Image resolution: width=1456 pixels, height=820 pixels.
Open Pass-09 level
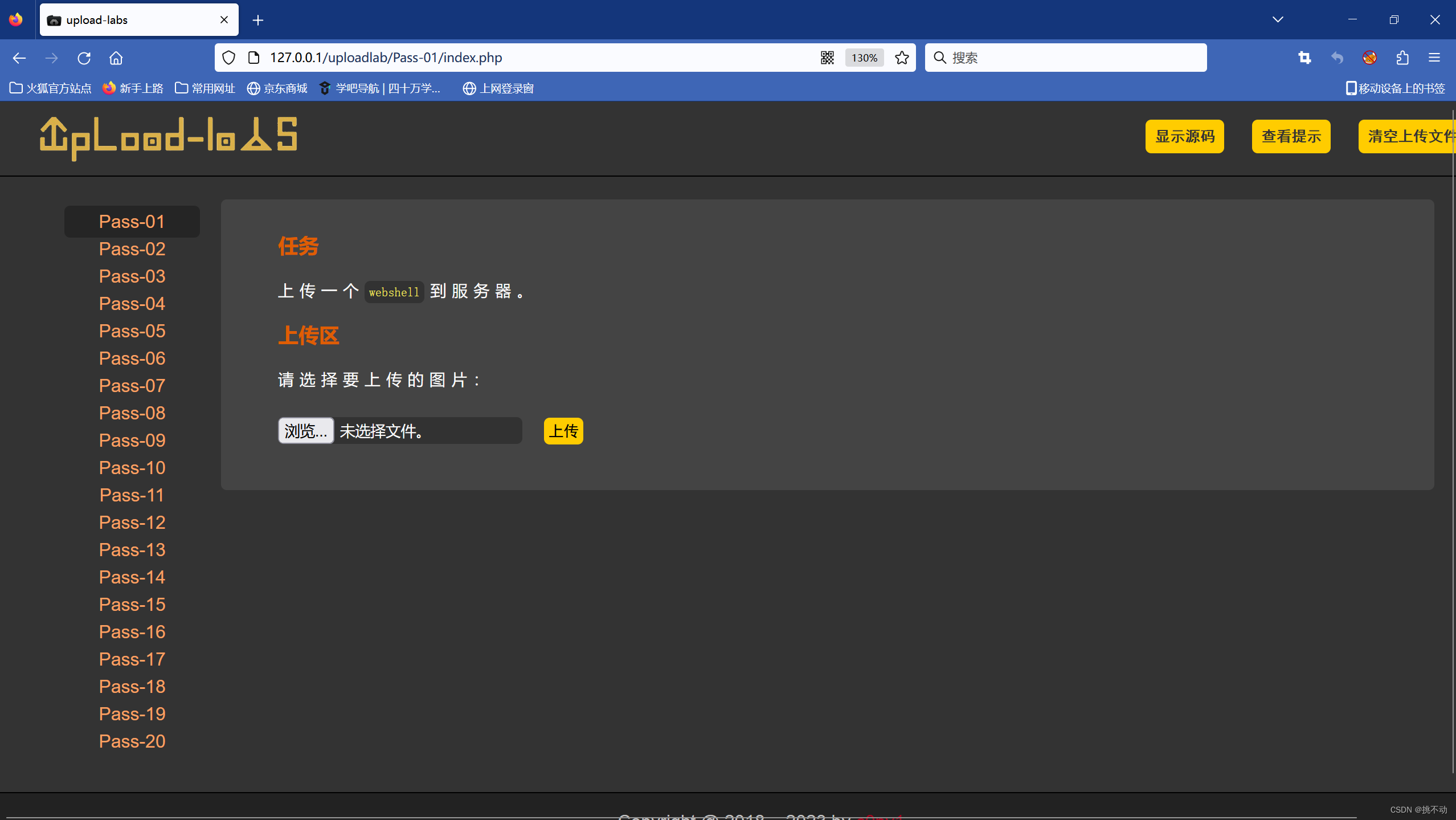click(132, 440)
